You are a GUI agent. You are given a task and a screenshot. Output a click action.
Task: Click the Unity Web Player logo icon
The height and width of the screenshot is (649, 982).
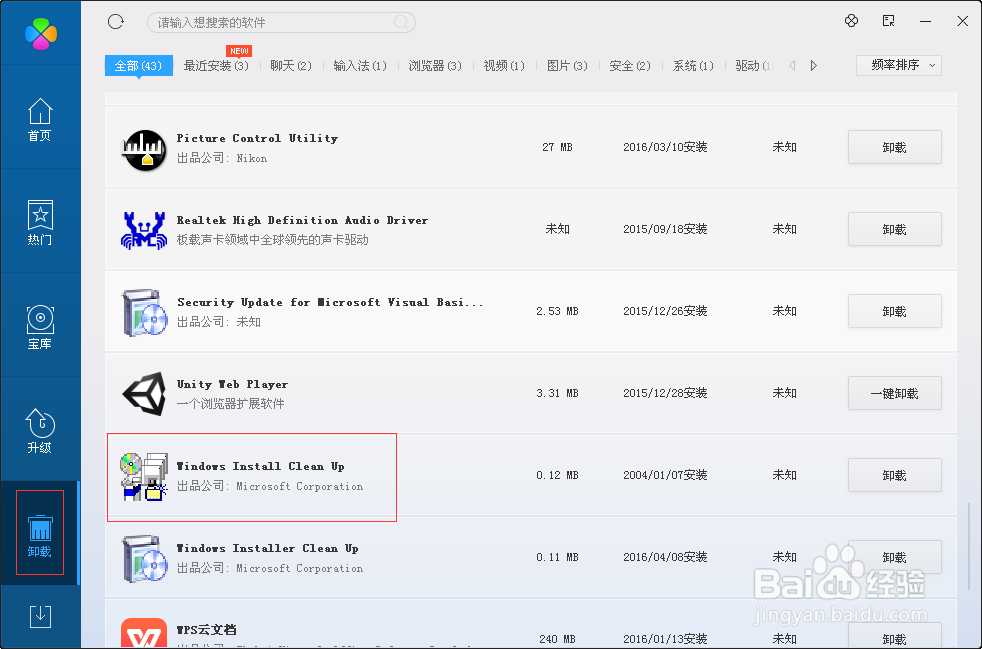[144, 393]
